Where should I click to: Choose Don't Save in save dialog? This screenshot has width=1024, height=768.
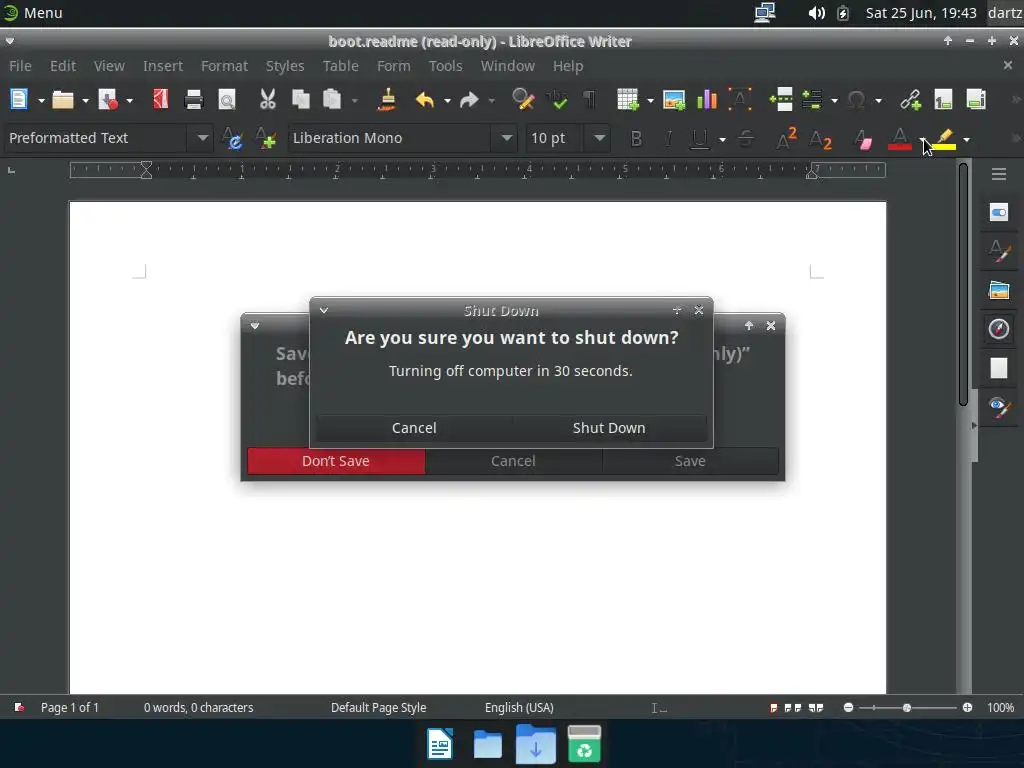336,461
